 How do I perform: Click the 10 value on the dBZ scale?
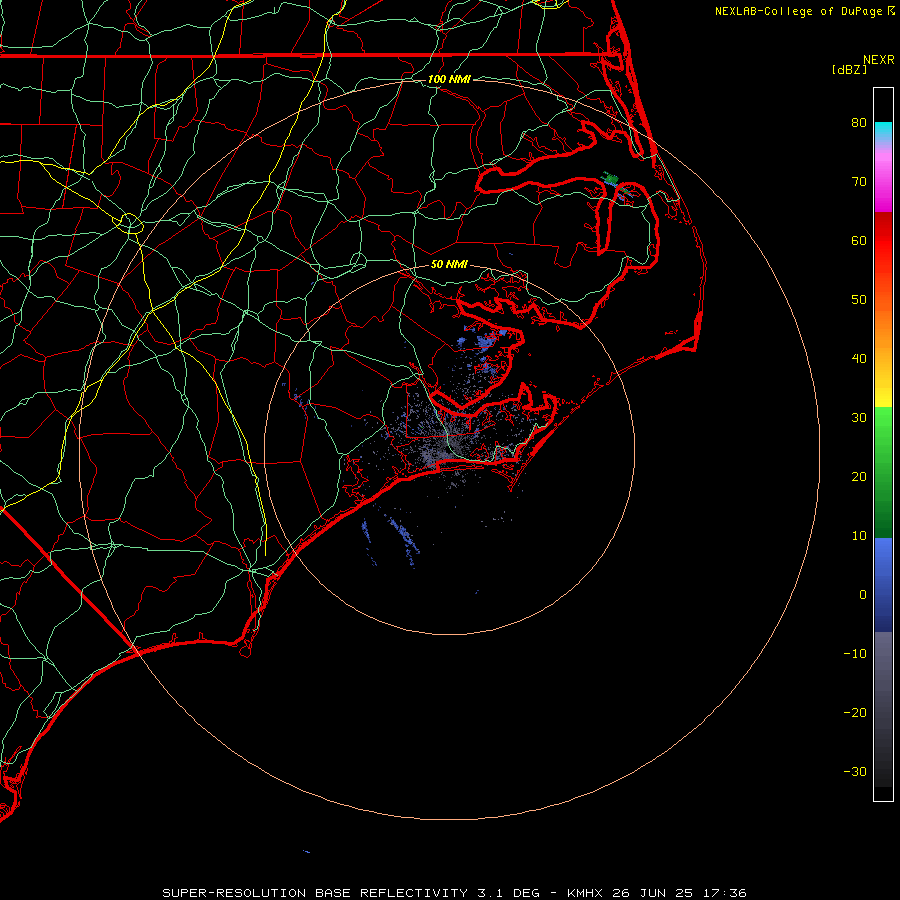coord(859,536)
